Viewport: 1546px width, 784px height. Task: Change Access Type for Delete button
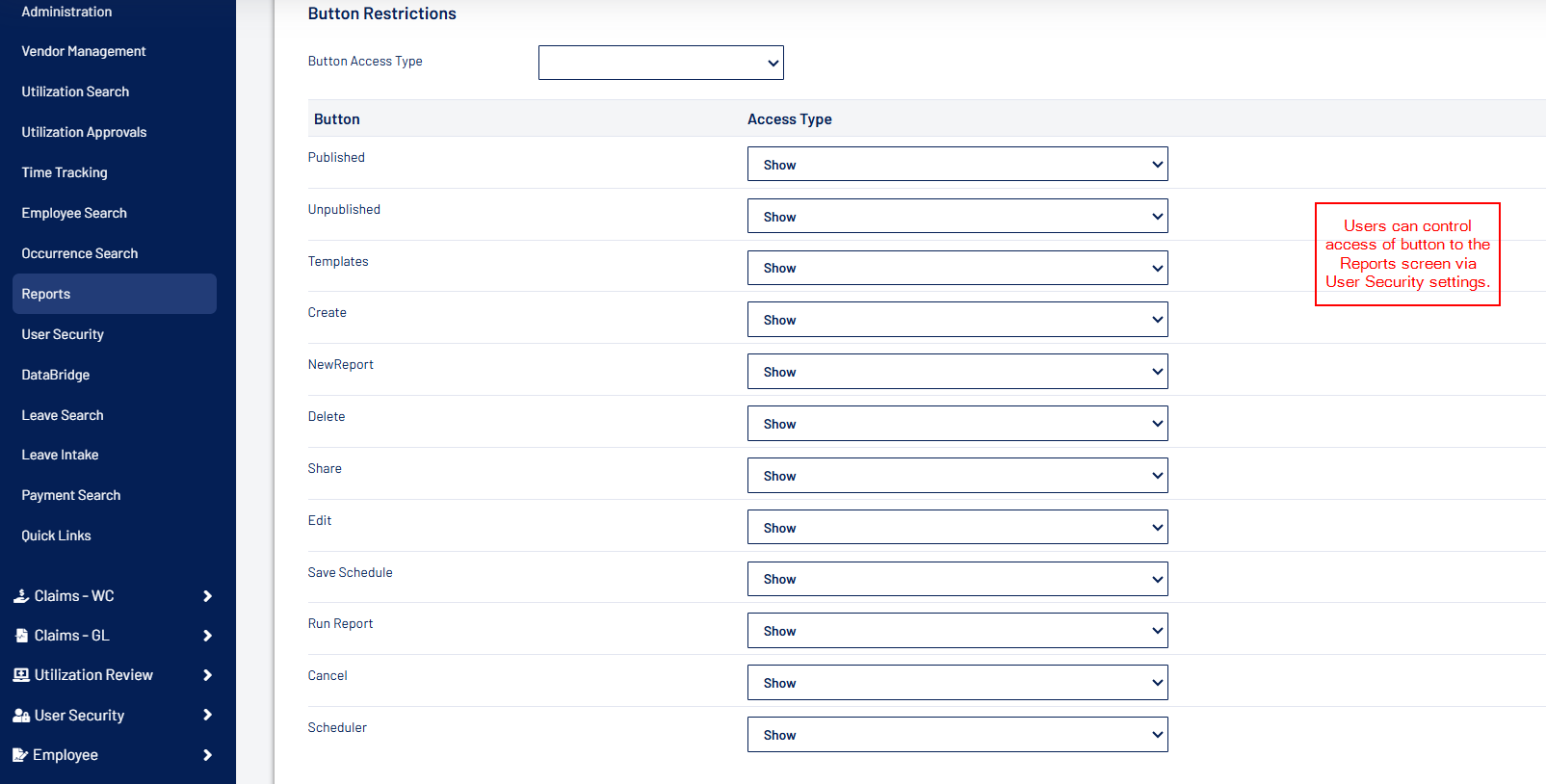pos(957,424)
